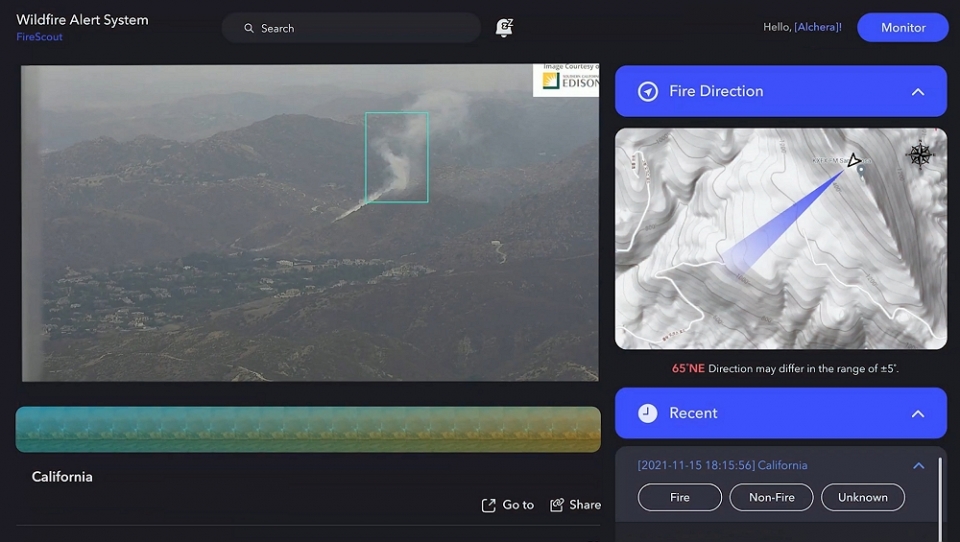Click the snoozed notification bell icon

click(x=504, y=28)
